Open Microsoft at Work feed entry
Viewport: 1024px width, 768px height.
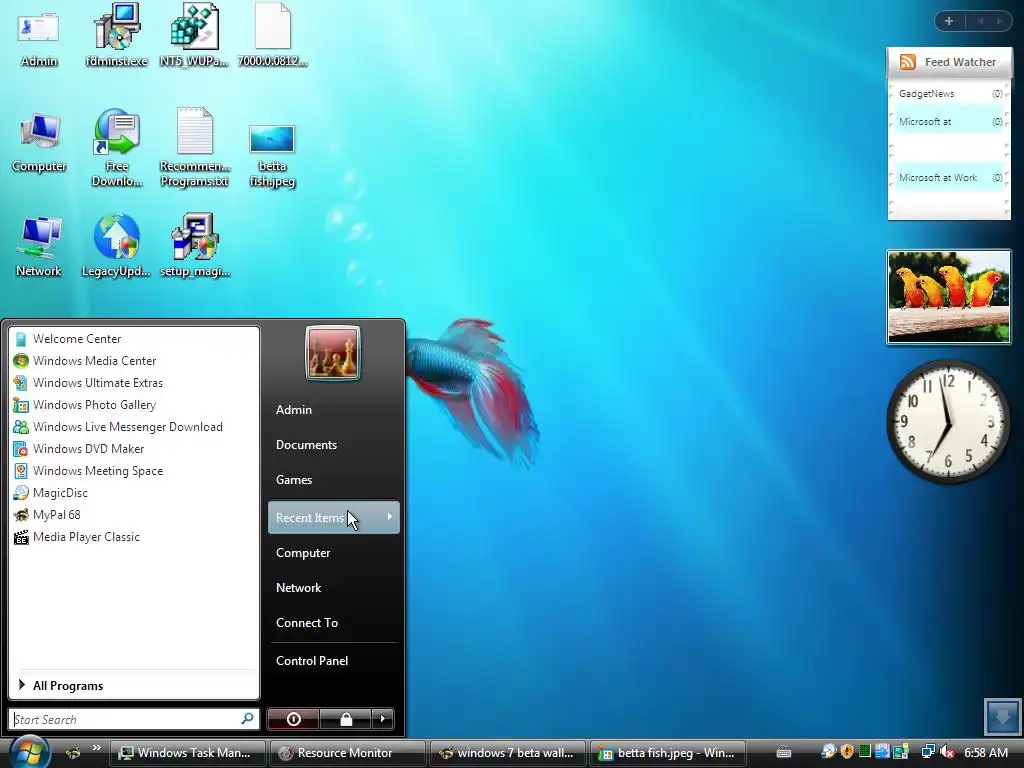[950, 178]
